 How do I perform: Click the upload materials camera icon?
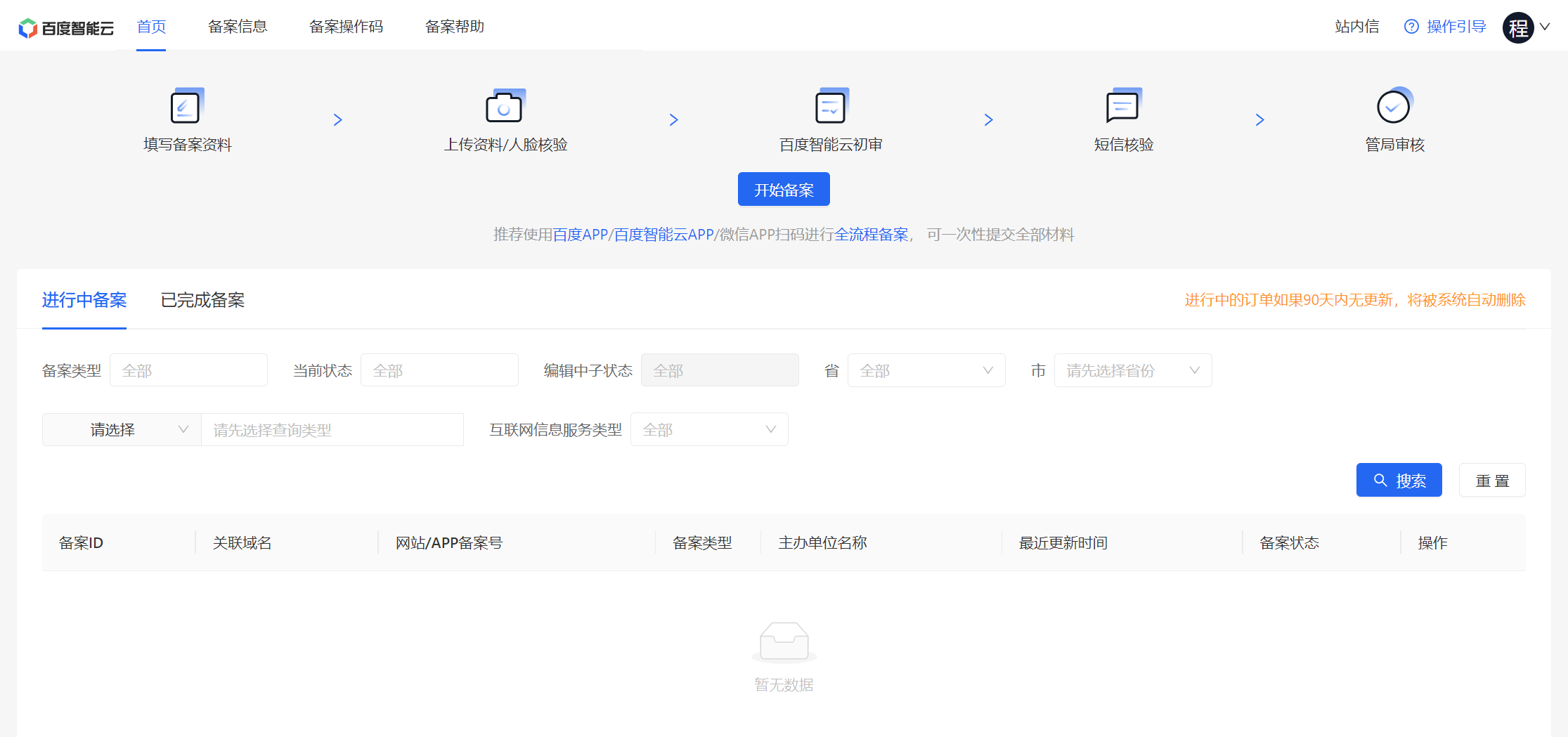(505, 107)
